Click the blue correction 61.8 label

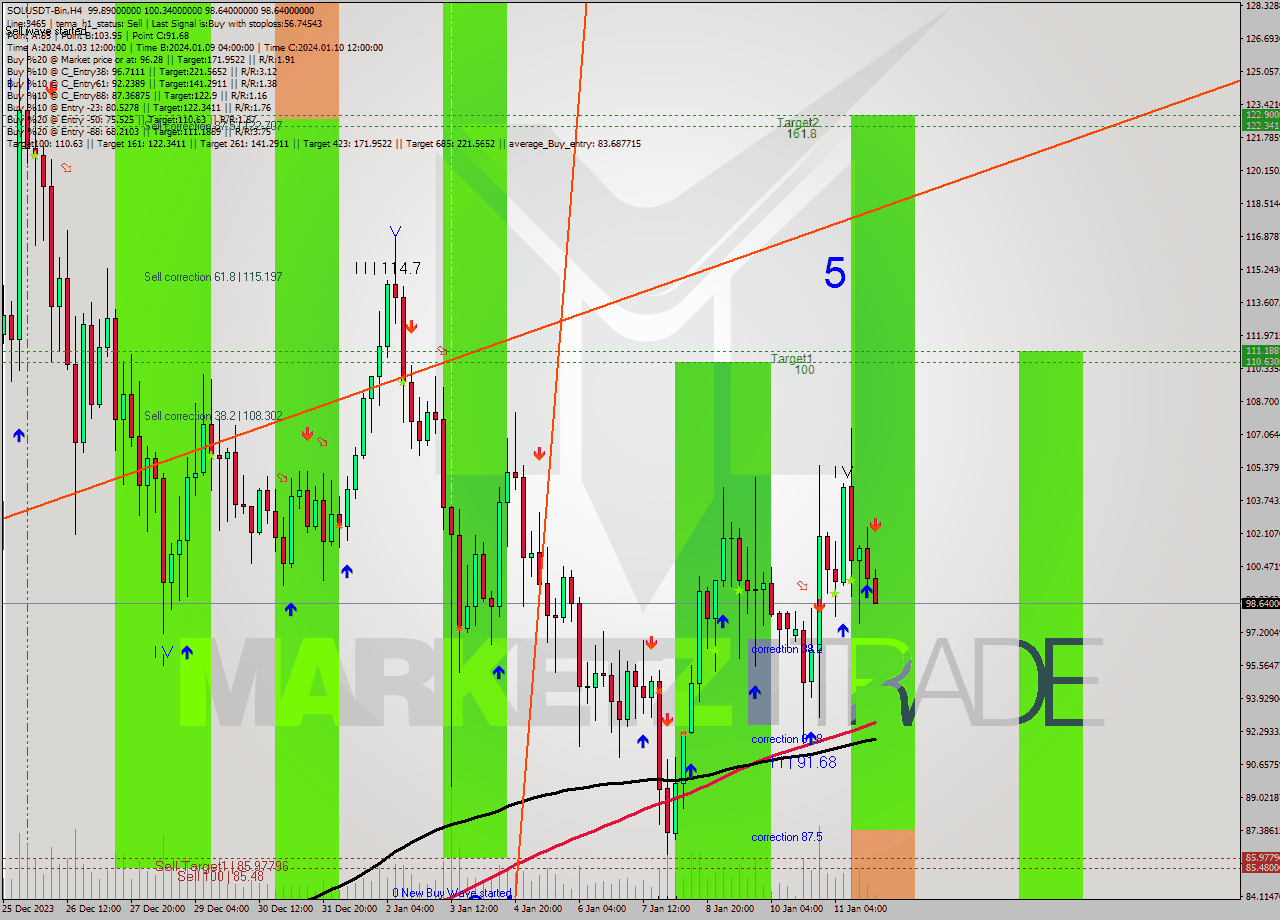tap(787, 739)
